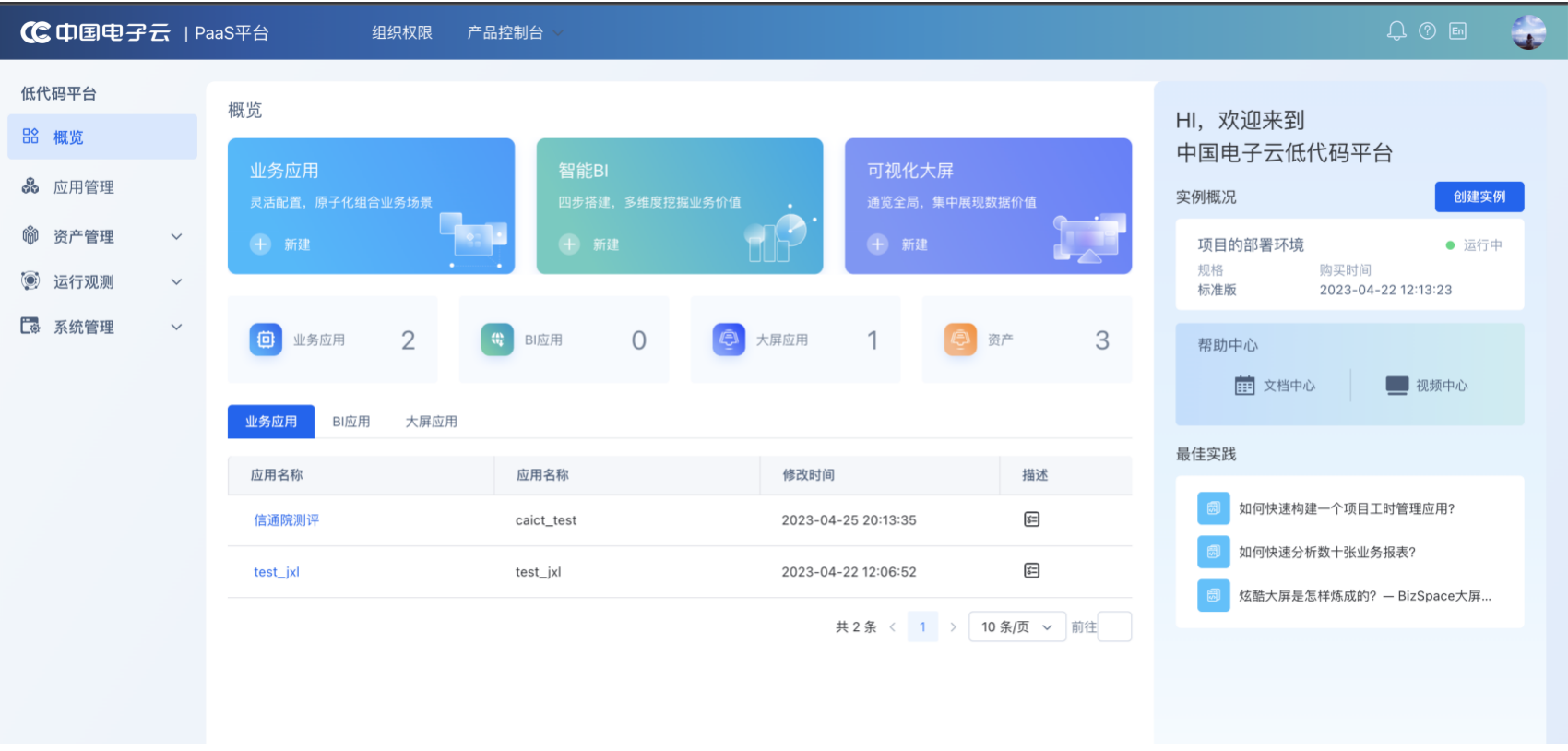Click the 概览 grid icon in sidebar
1568x751 pixels.
pyautogui.click(x=30, y=137)
